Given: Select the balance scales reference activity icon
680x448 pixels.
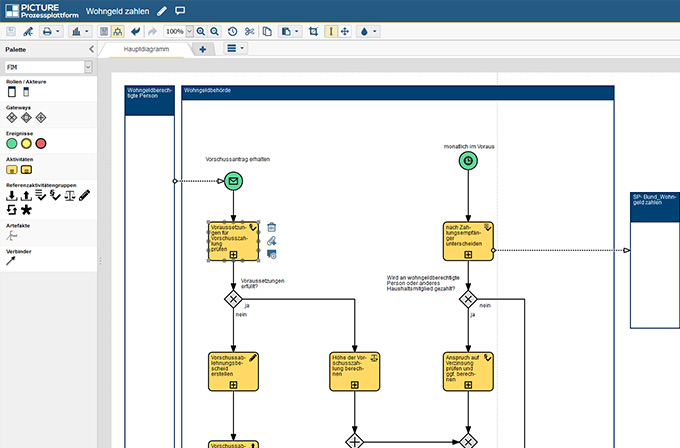Looking at the screenshot, I should point(70,196).
